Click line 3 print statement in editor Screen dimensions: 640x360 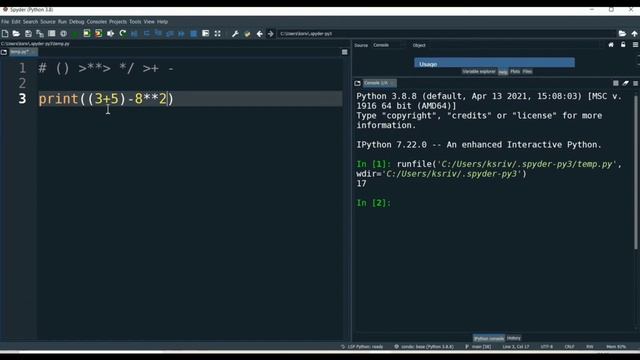106,99
